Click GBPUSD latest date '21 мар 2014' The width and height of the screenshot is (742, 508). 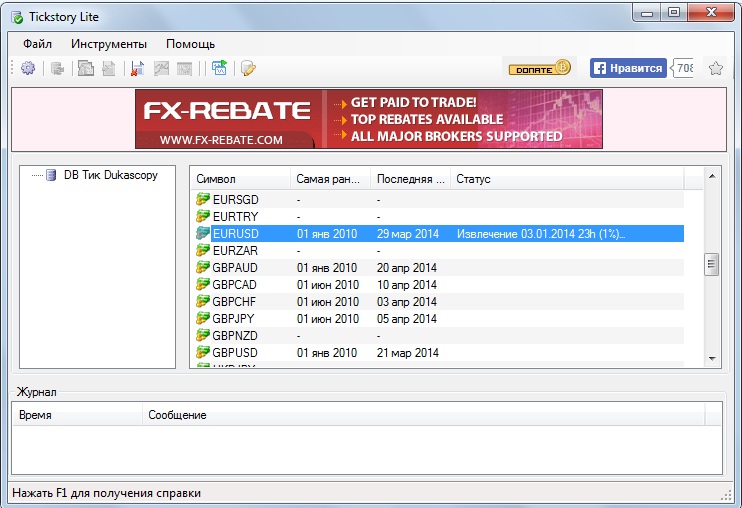407,353
